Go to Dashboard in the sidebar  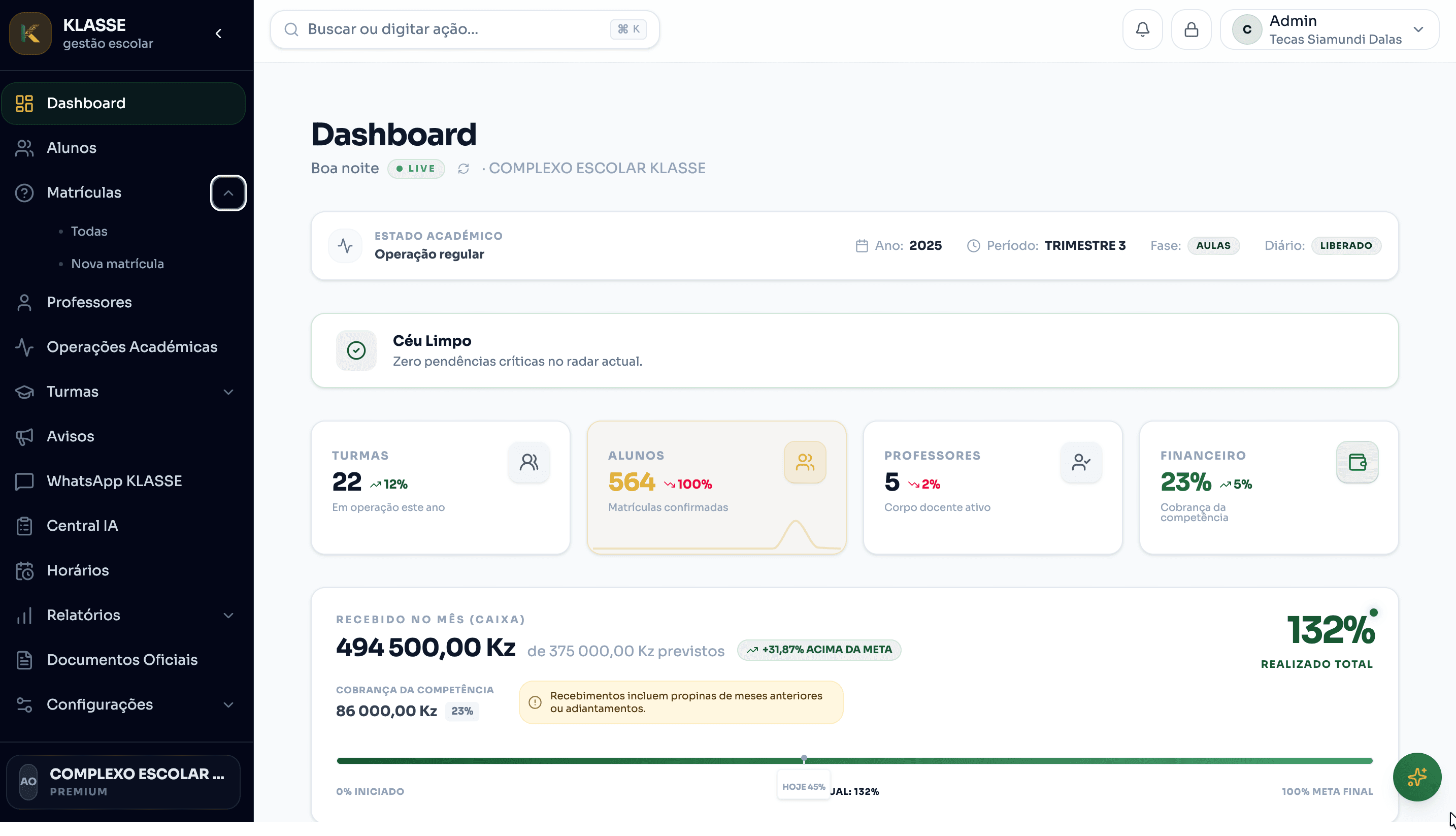123,103
